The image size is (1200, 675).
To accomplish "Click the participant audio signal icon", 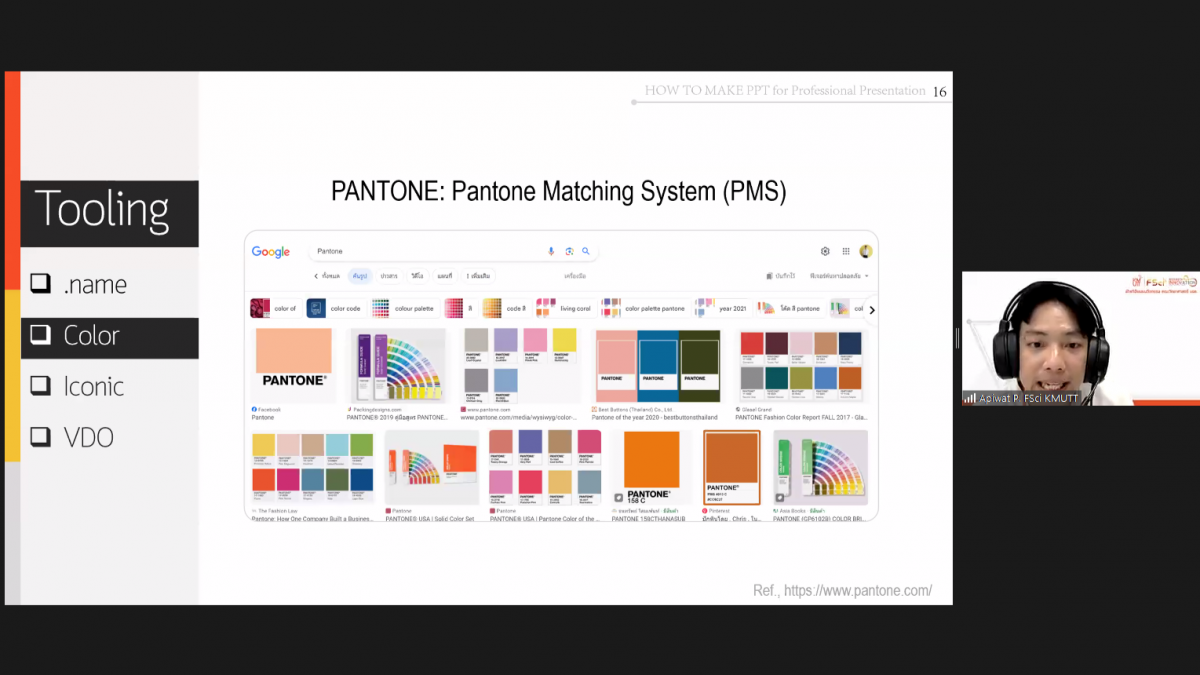I will click(970, 398).
